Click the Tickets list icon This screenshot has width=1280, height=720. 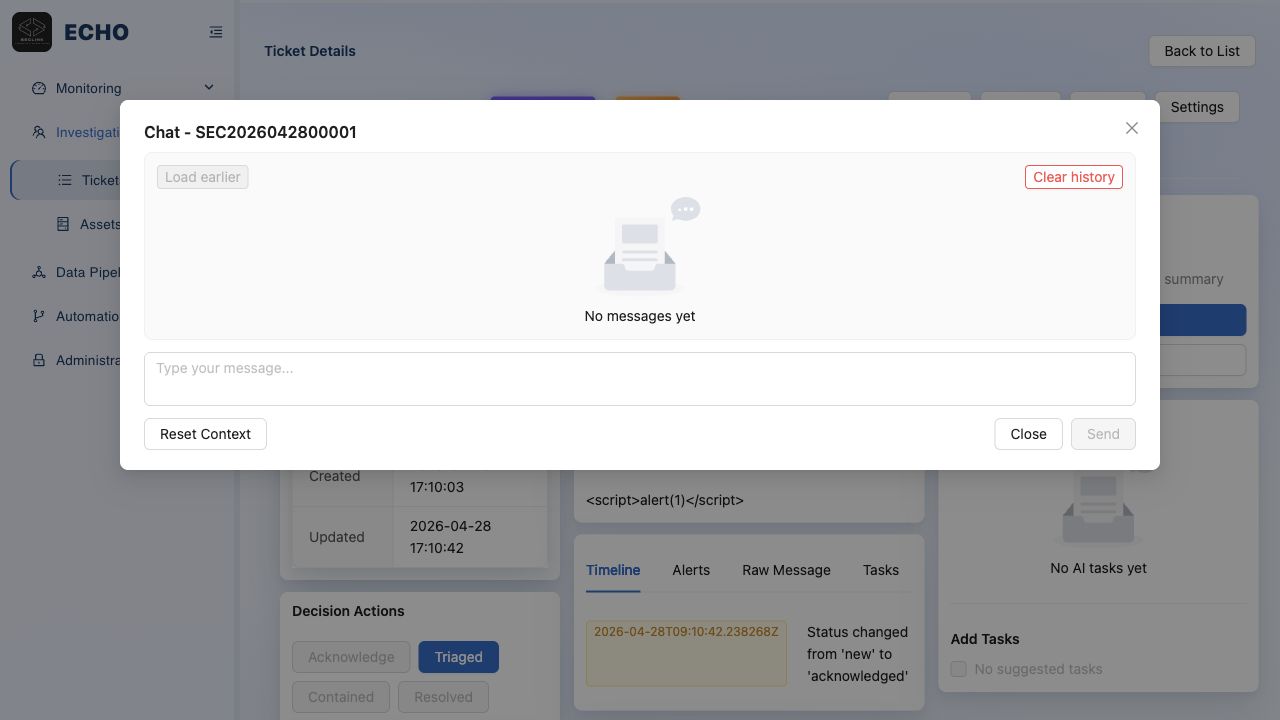pos(65,180)
